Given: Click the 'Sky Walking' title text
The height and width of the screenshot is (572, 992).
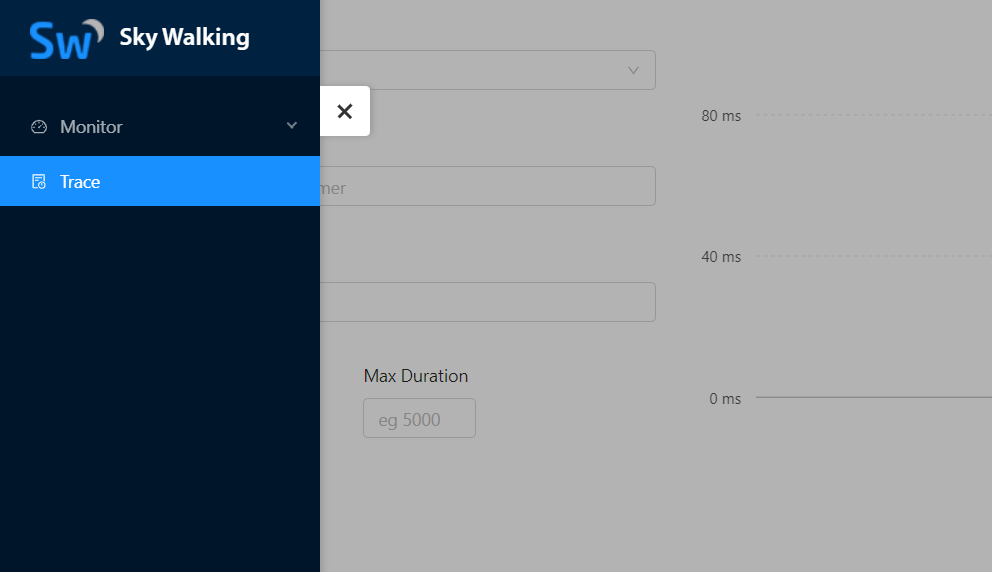Looking at the screenshot, I should point(184,37).
